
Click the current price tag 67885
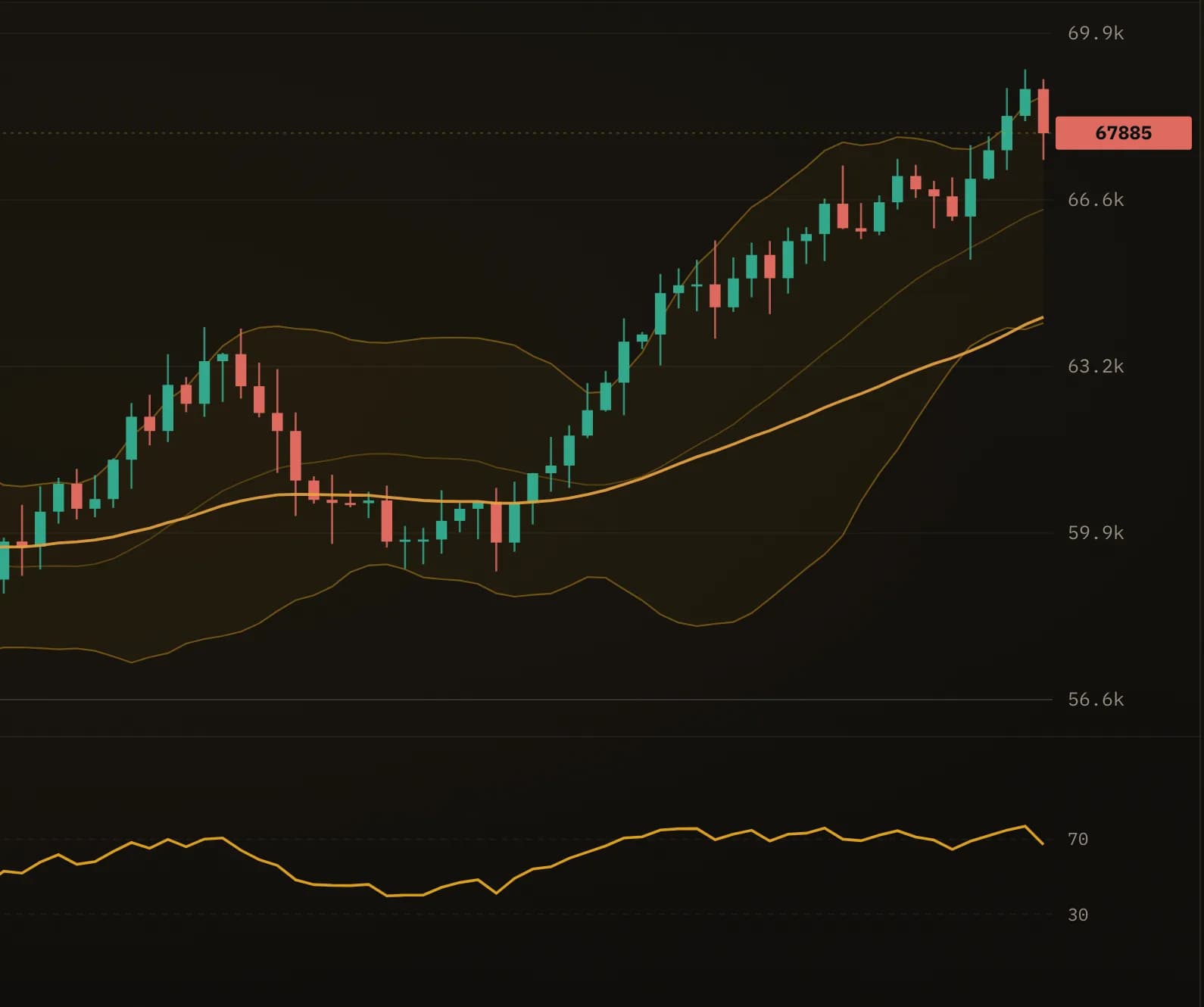tap(1123, 133)
